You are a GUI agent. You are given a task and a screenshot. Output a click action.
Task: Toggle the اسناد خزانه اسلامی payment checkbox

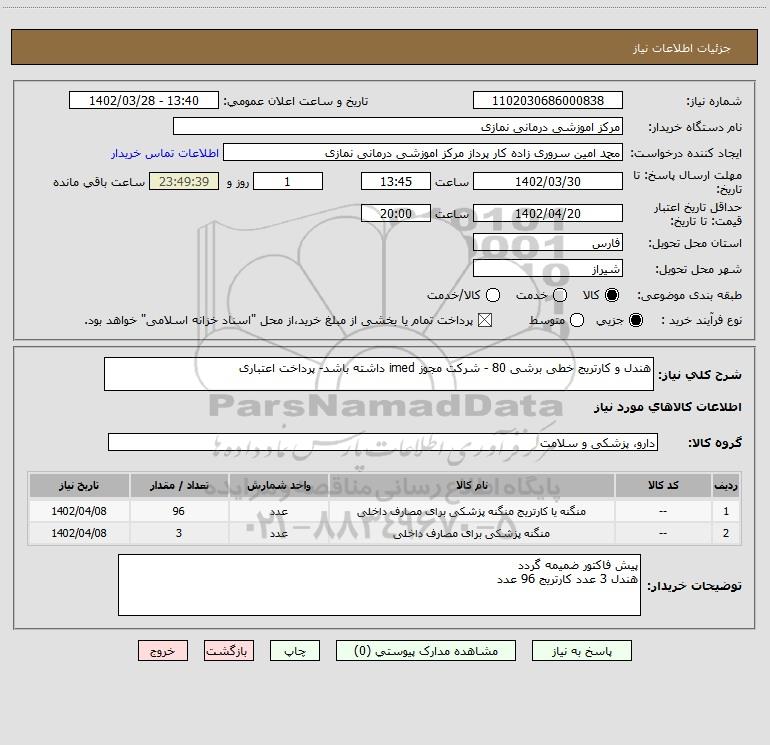point(485,320)
